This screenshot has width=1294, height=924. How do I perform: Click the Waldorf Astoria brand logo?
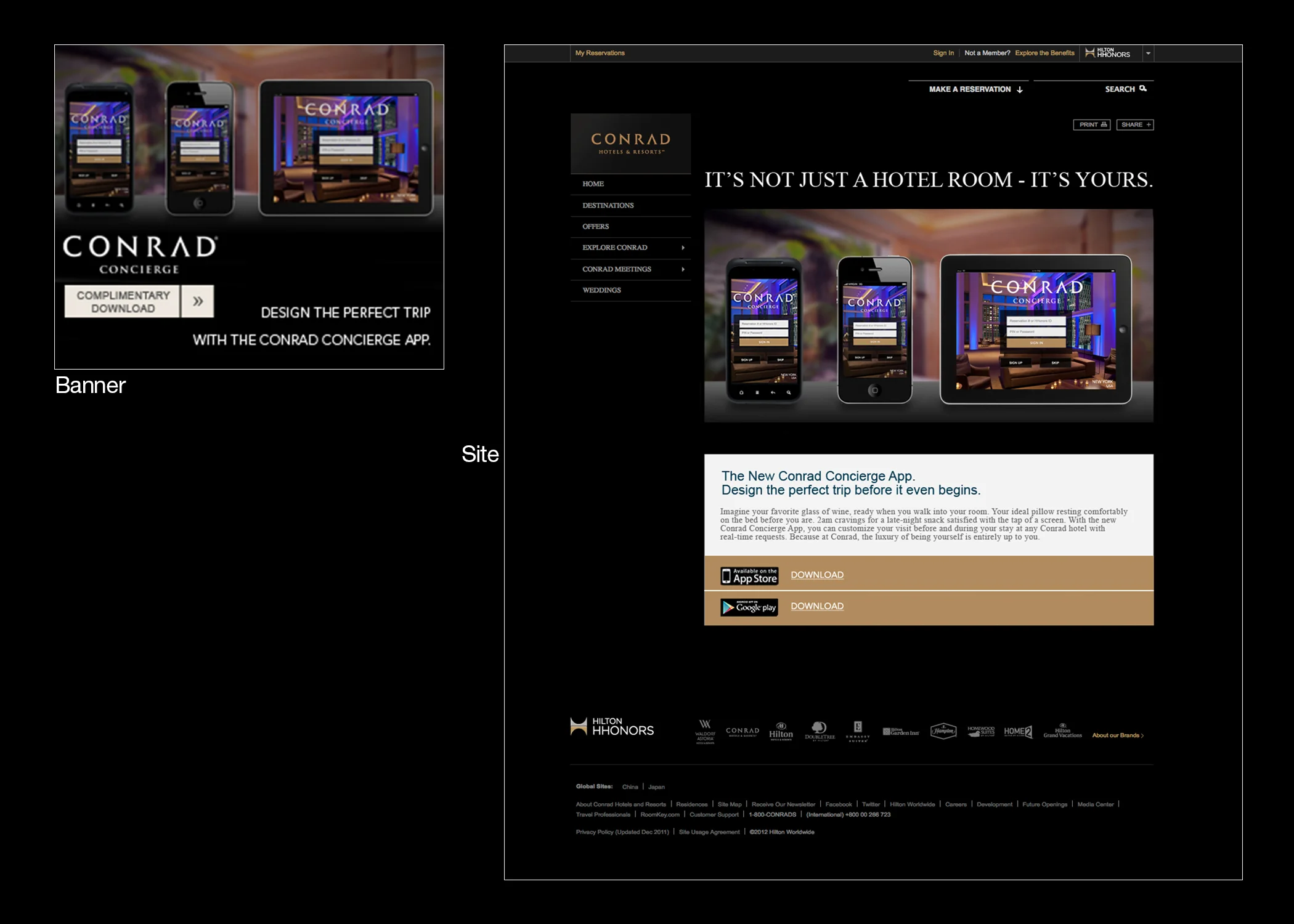click(705, 732)
